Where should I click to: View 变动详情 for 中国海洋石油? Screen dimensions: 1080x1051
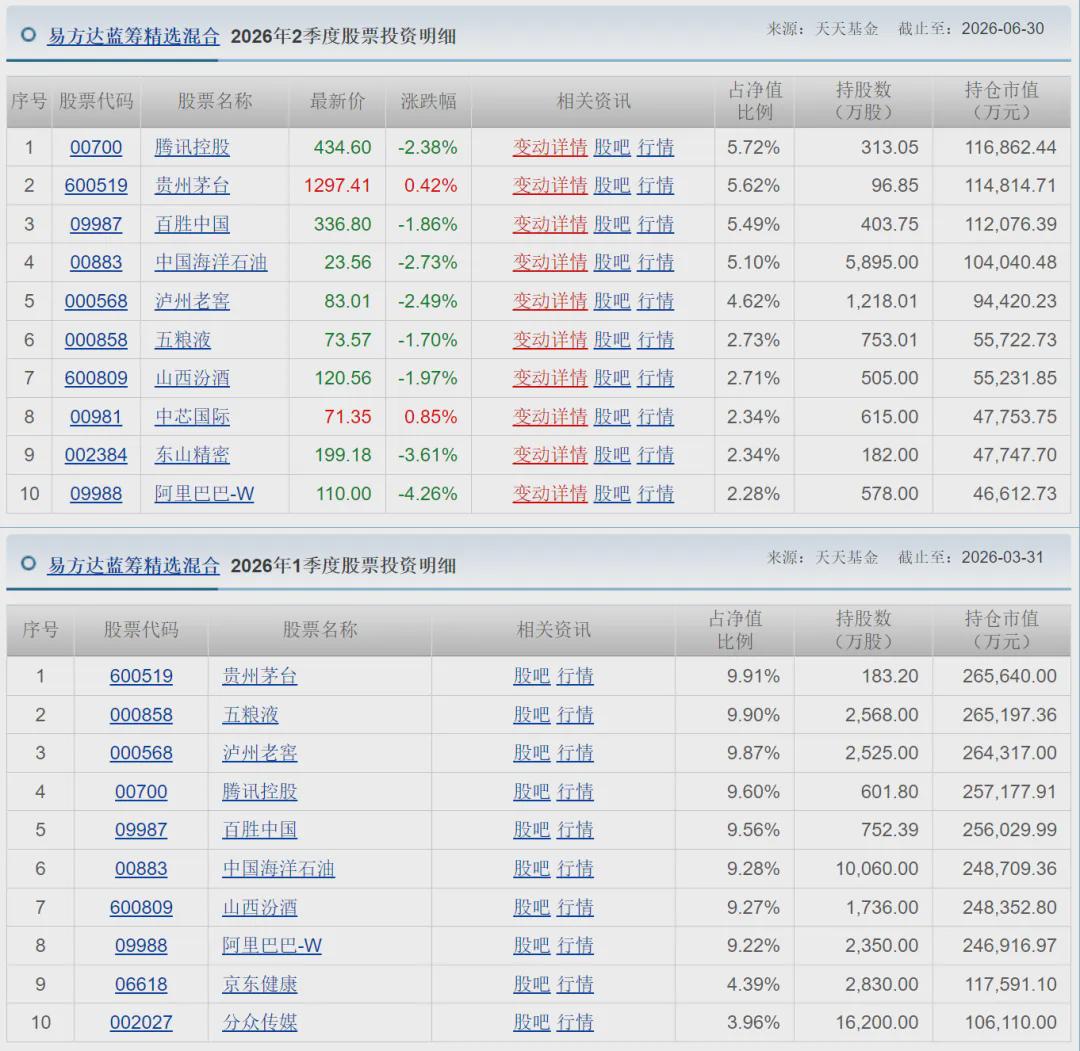[x=550, y=262]
